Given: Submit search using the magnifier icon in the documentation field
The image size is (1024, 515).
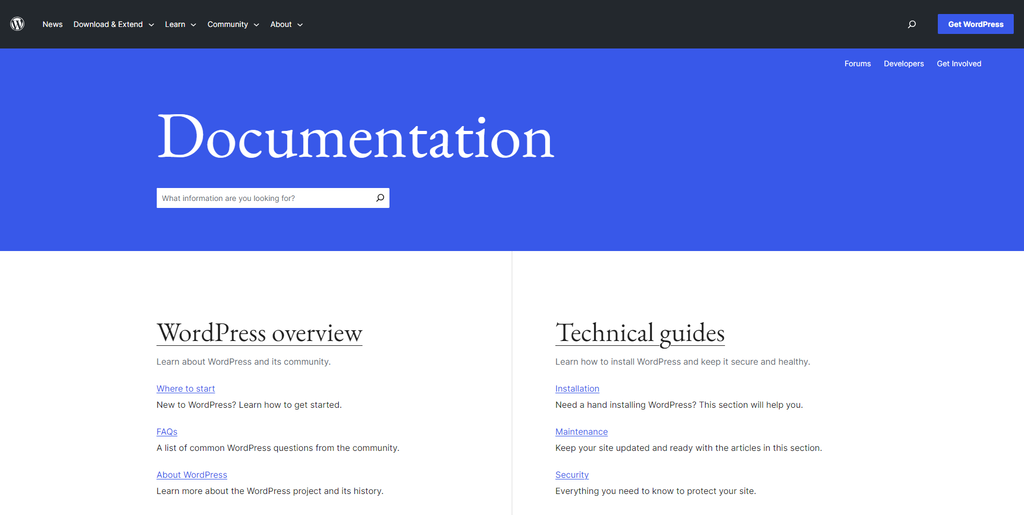Looking at the screenshot, I should pos(380,198).
